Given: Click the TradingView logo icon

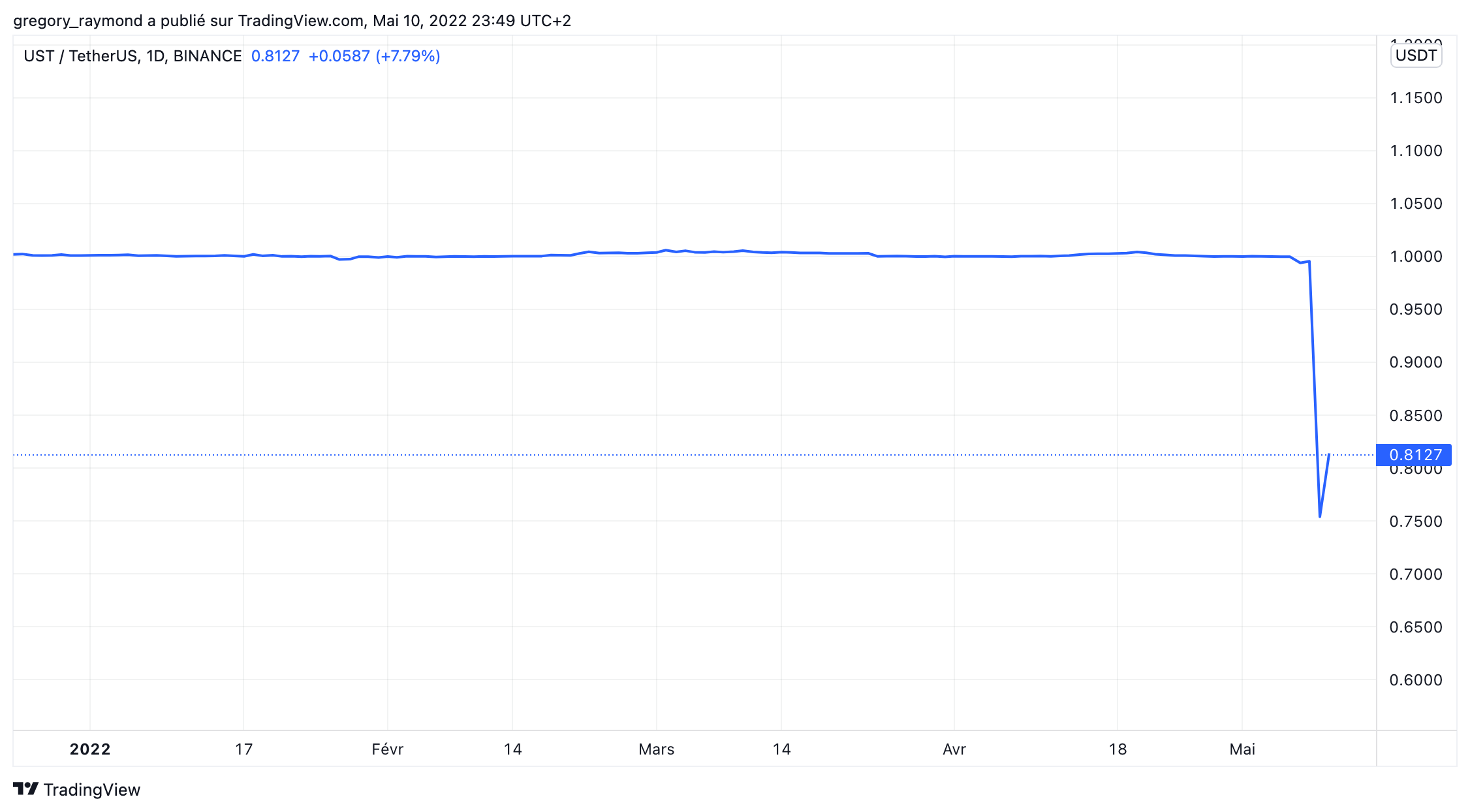Looking at the screenshot, I should pos(25,789).
